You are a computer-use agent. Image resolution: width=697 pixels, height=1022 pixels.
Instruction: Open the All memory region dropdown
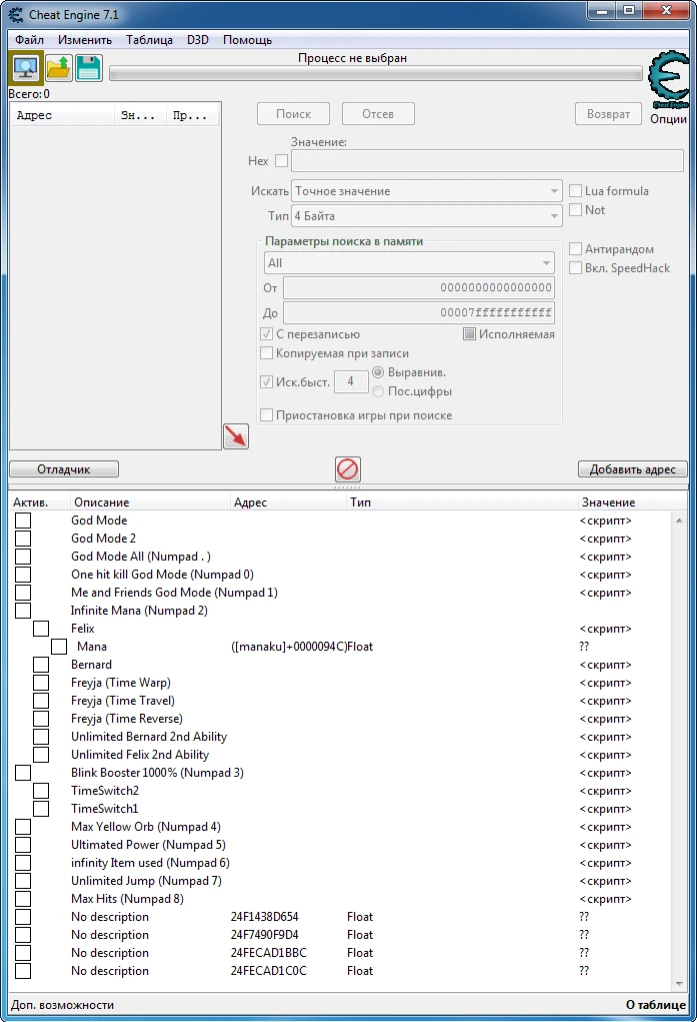coord(409,263)
